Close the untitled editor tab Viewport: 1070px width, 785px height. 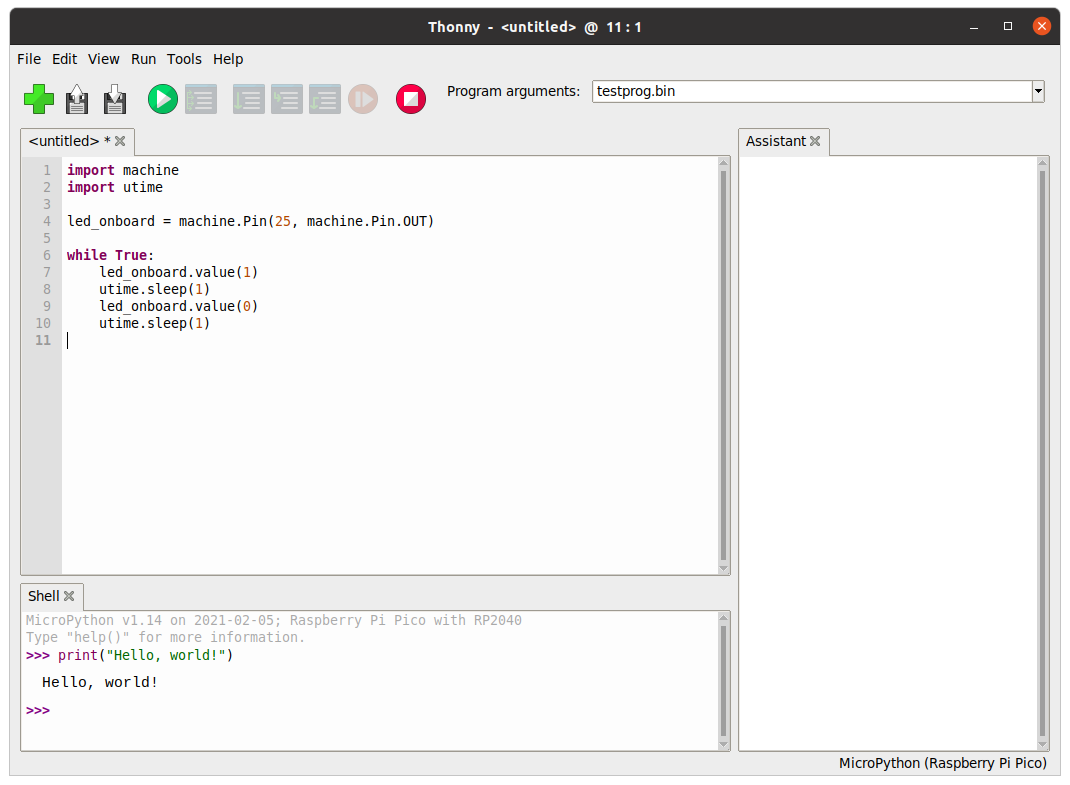click(x=120, y=141)
